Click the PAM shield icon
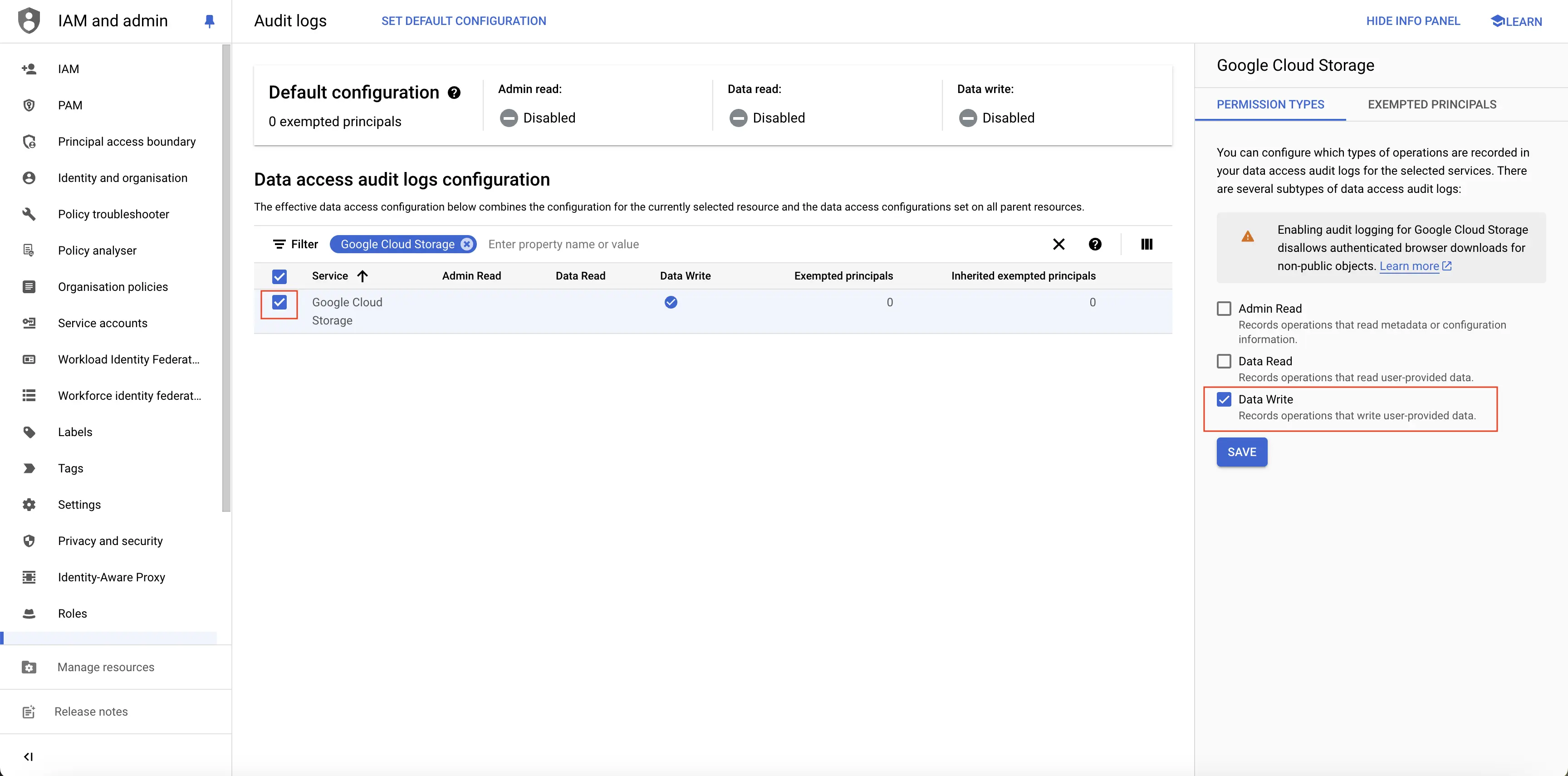Viewport: 1568px width, 776px height. click(29, 105)
